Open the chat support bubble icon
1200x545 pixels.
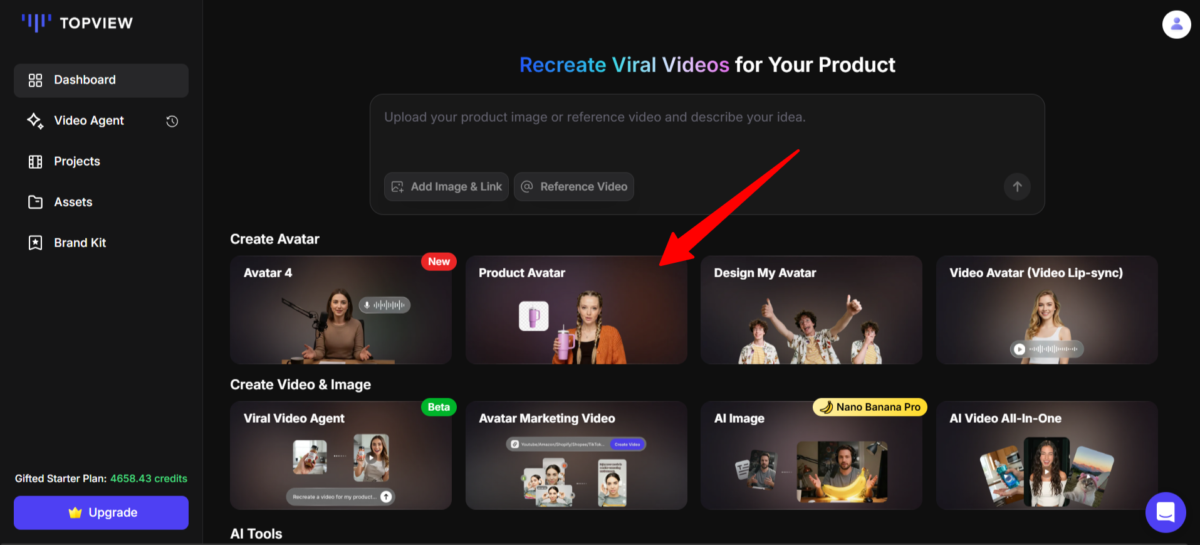(x=1165, y=512)
